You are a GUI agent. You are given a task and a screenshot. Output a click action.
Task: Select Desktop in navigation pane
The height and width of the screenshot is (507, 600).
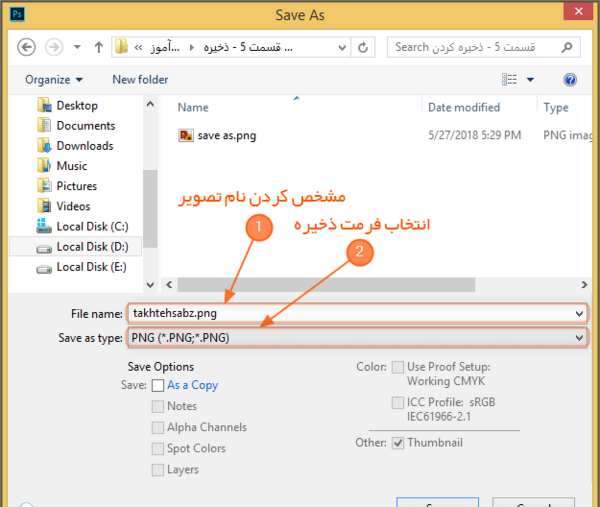77,106
